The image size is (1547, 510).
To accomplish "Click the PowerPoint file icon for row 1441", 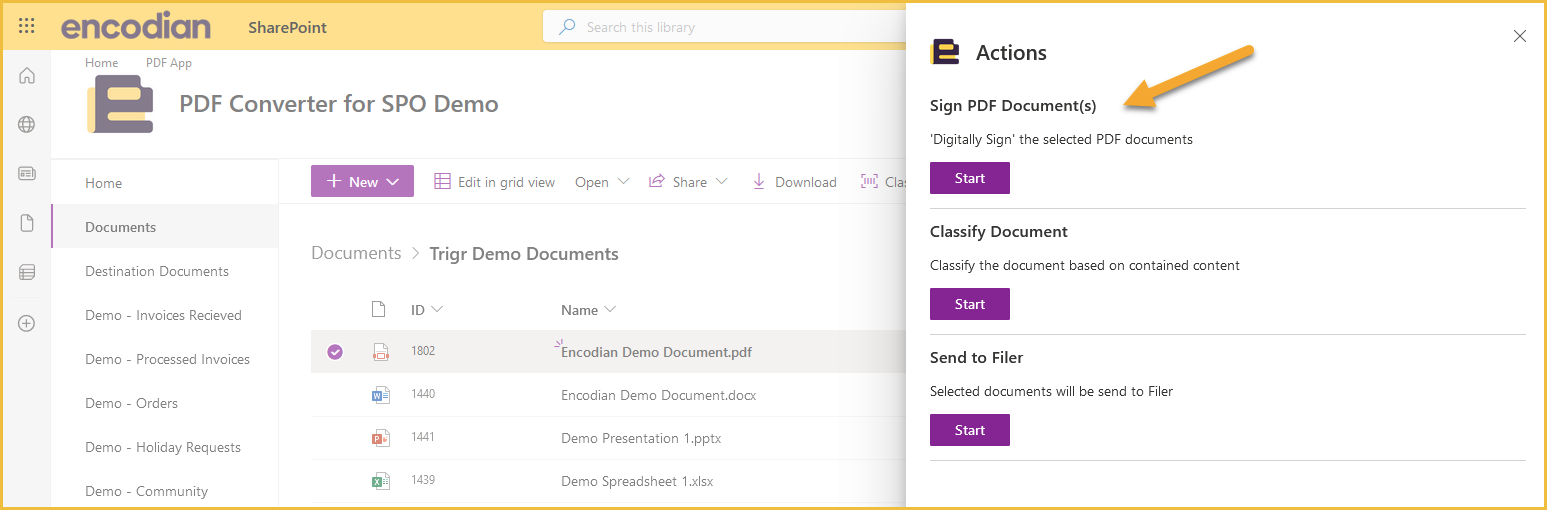I will pos(380,437).
